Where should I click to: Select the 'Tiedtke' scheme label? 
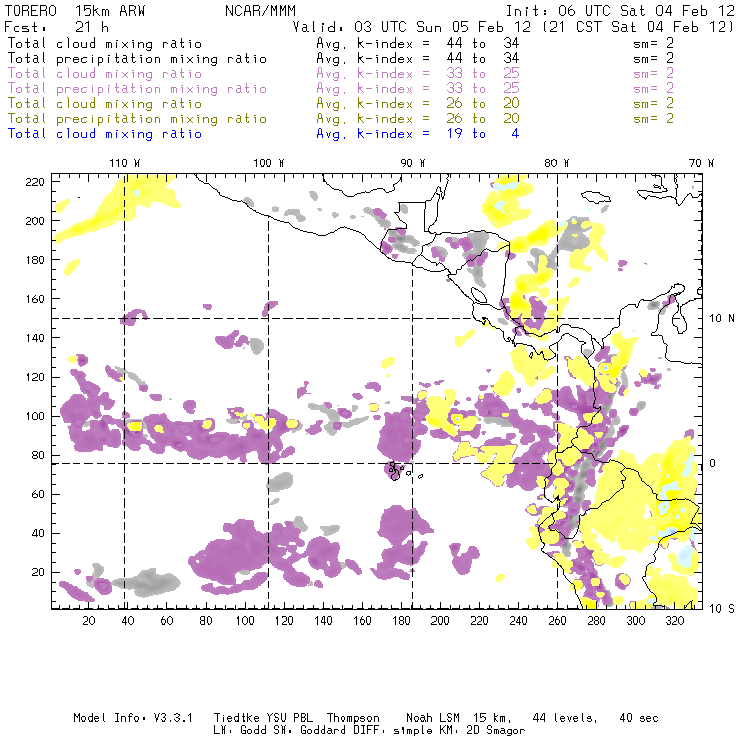pyautogui.click(x=236, y=718)
